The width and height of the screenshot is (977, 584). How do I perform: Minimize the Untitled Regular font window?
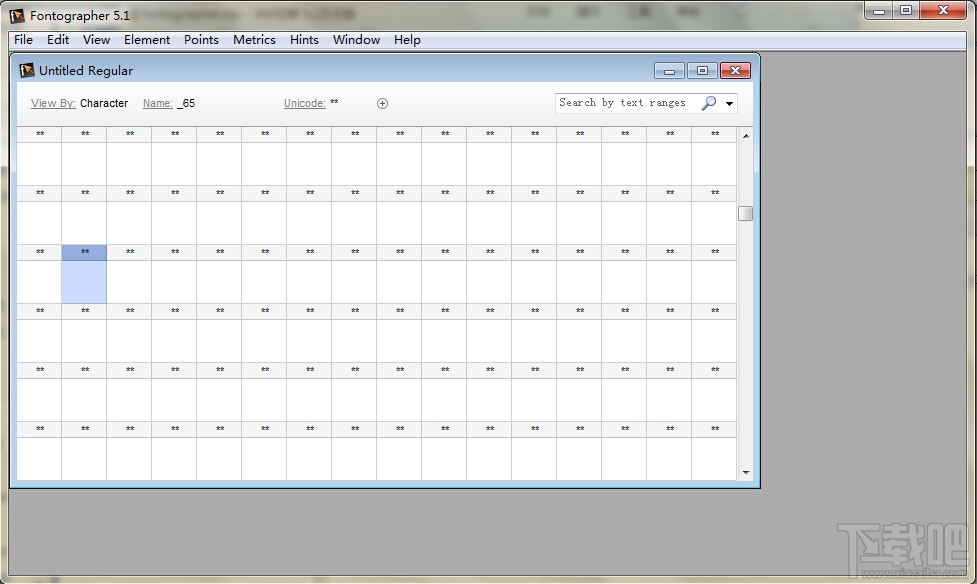coord(670,71)
